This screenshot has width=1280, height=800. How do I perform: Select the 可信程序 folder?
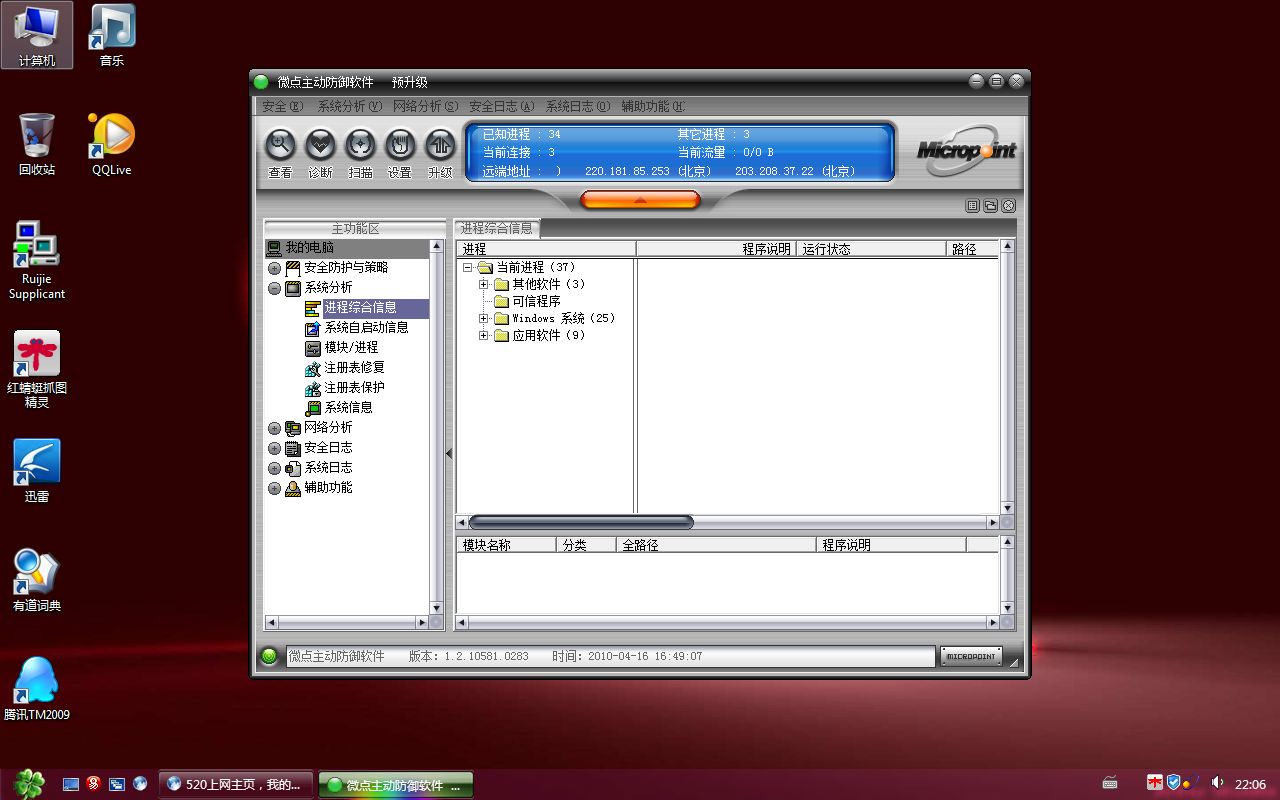pos(527,301)
